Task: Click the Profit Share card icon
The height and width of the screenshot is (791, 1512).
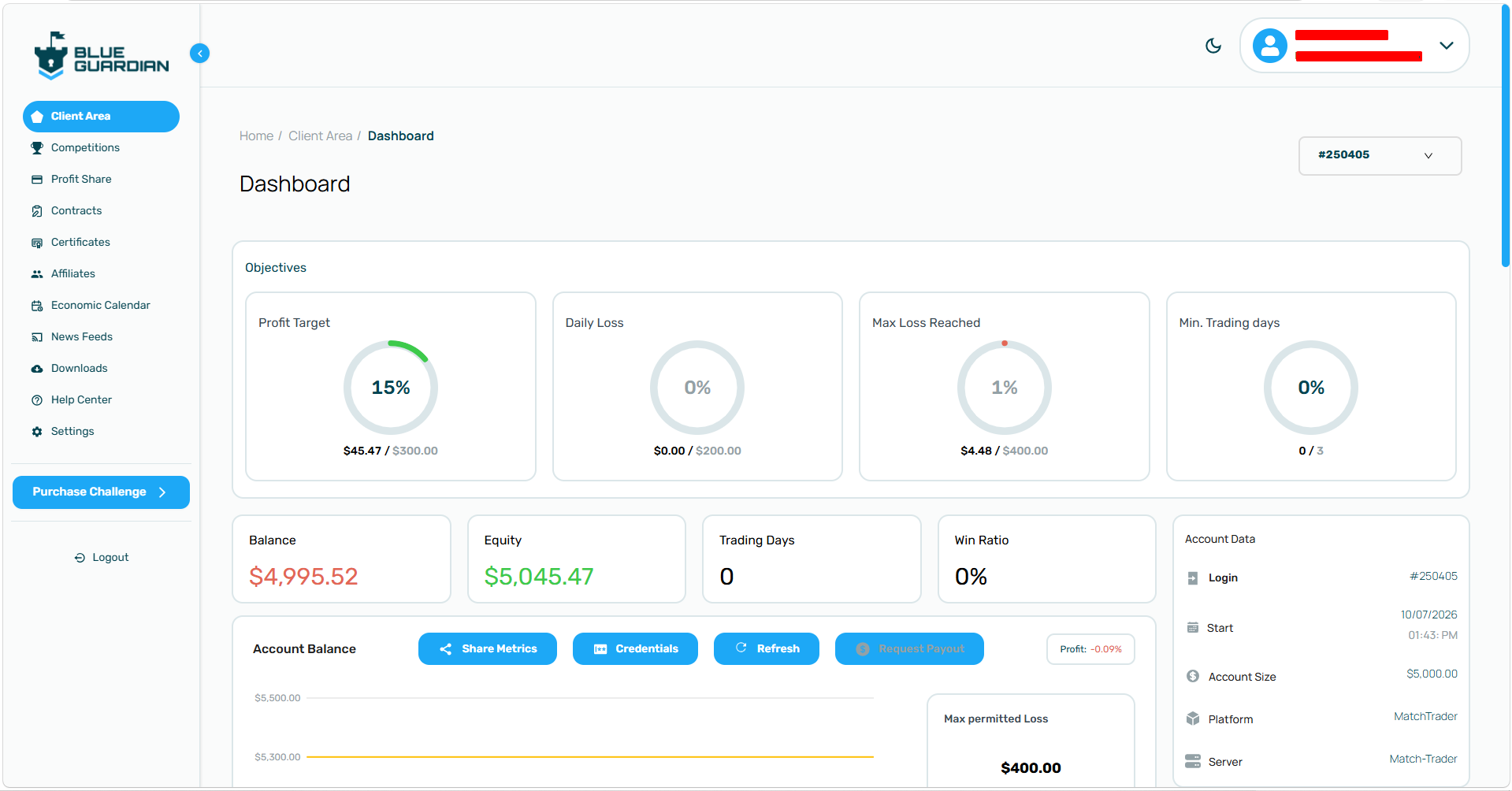Action: (37, 180)
